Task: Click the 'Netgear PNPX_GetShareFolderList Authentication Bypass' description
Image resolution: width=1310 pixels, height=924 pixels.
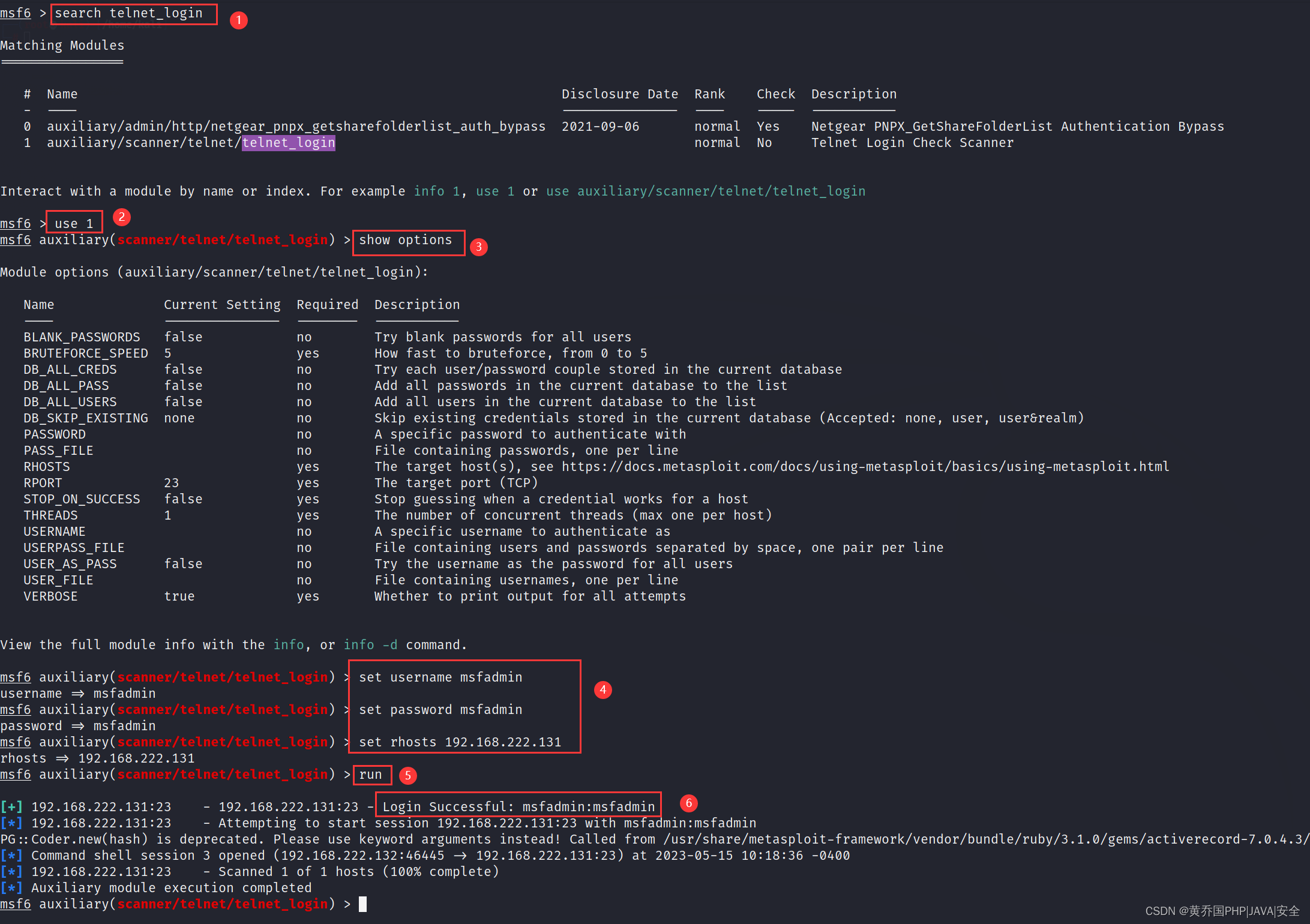Action: (1018, 127)
